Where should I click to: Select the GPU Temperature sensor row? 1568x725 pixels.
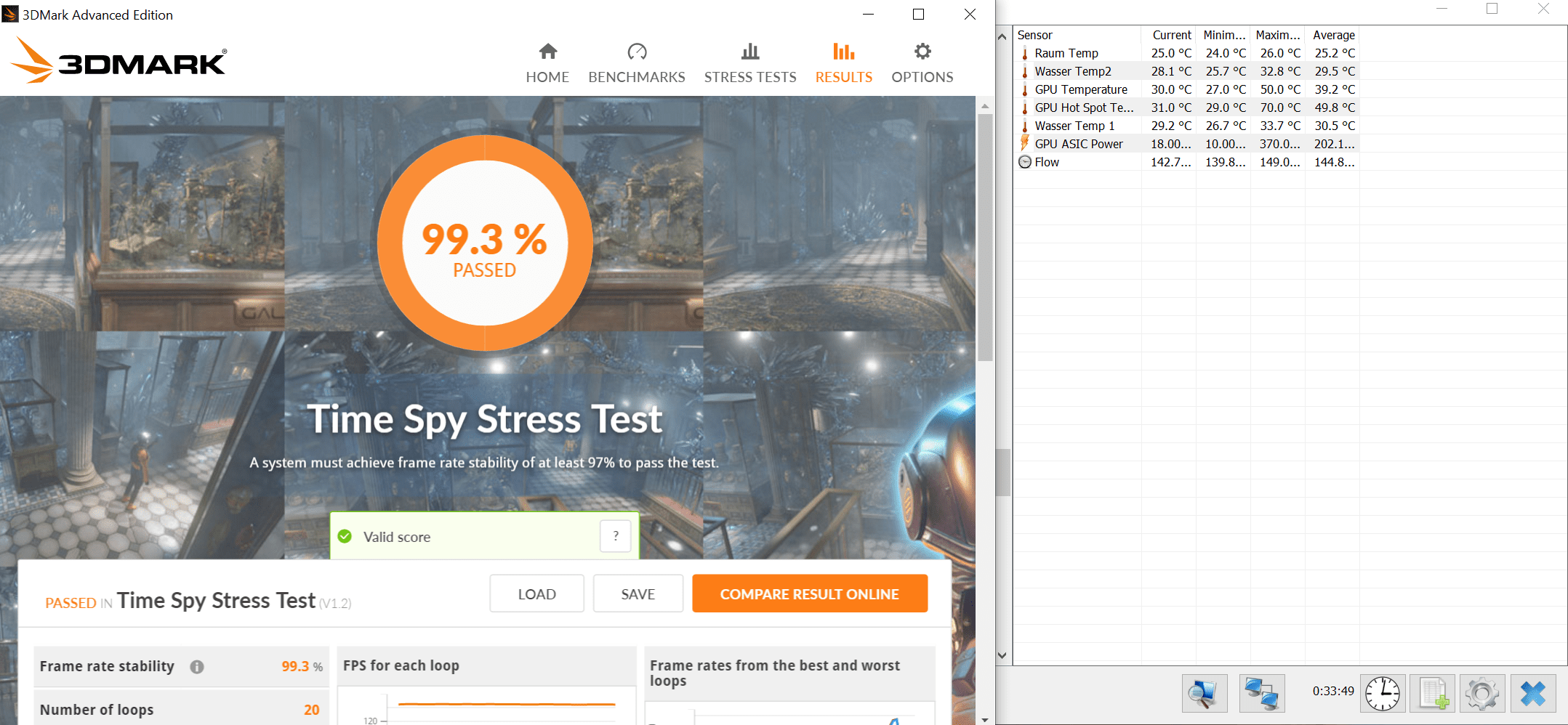tap(1186, 89)
